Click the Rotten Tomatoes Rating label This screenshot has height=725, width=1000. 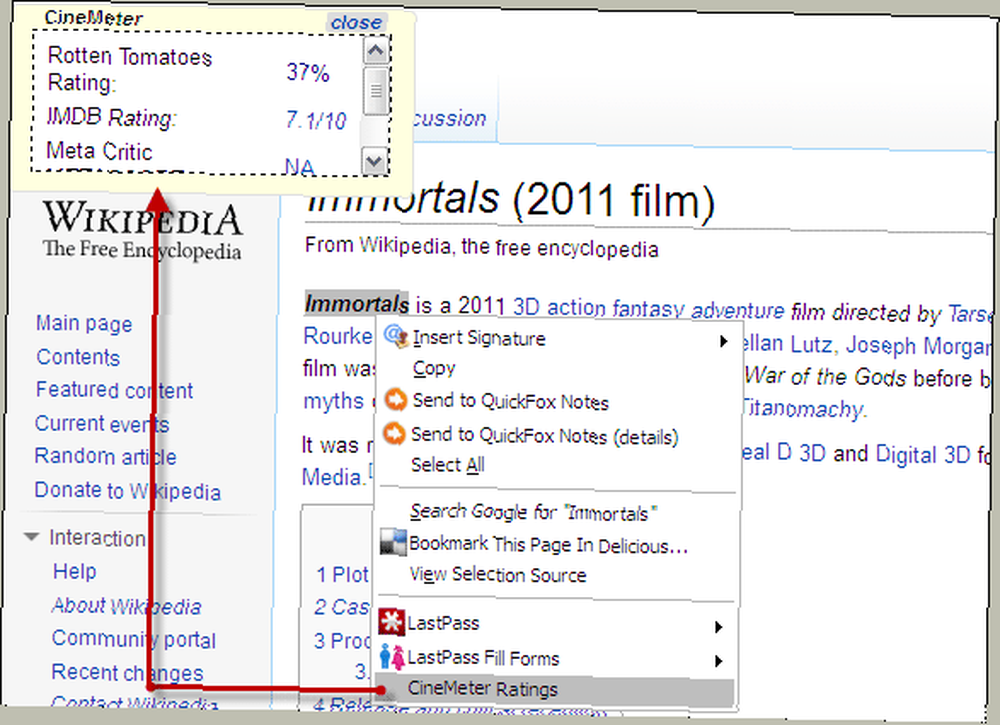tap(129, 69)
